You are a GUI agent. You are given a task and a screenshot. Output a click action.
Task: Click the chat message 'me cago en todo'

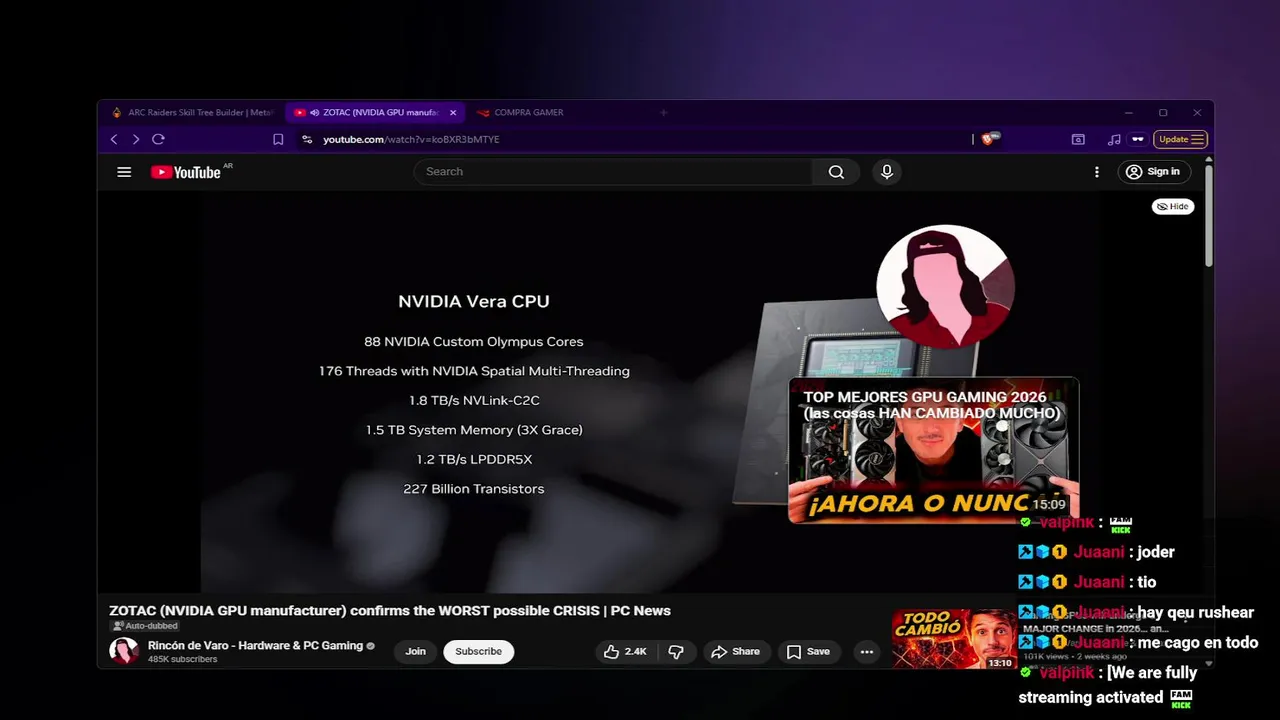coord(1138,643)
